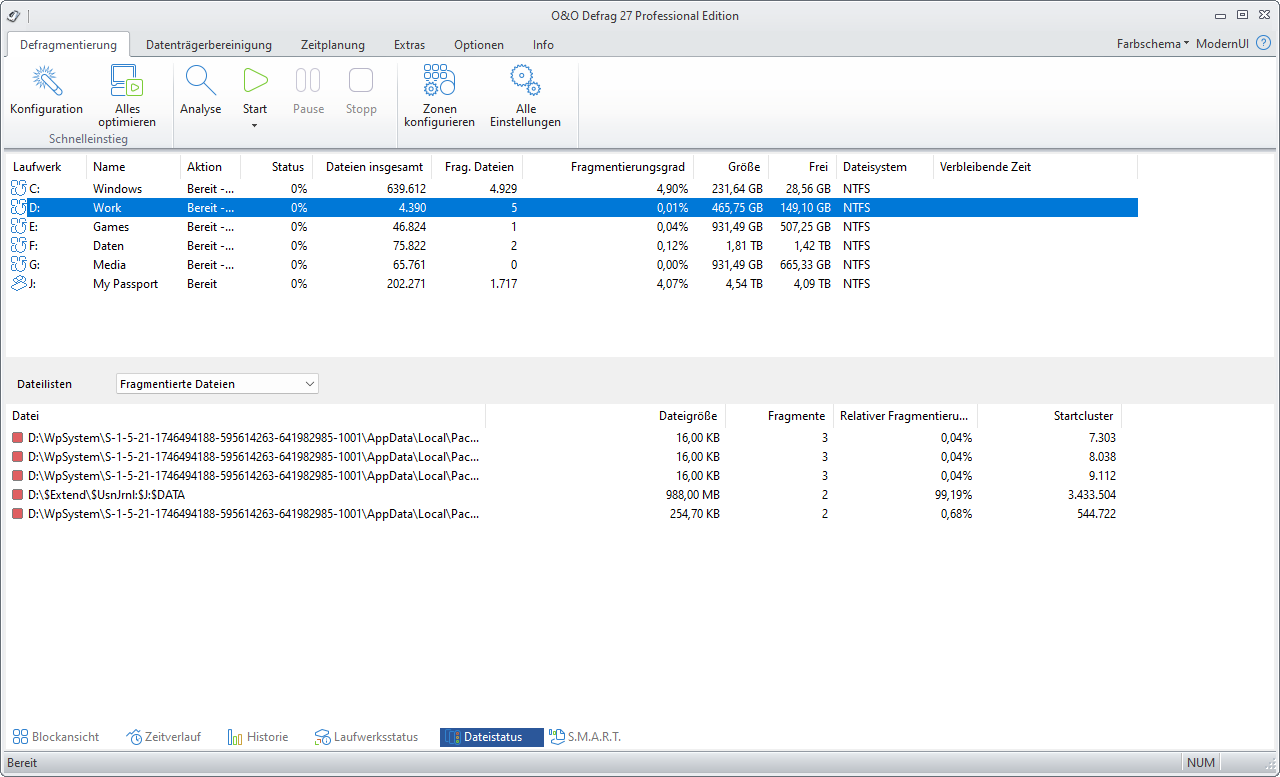Sort by Relativer Fragmentieru... column
The width and height of the screenshot is (1280, 777).
click(905, 415)
